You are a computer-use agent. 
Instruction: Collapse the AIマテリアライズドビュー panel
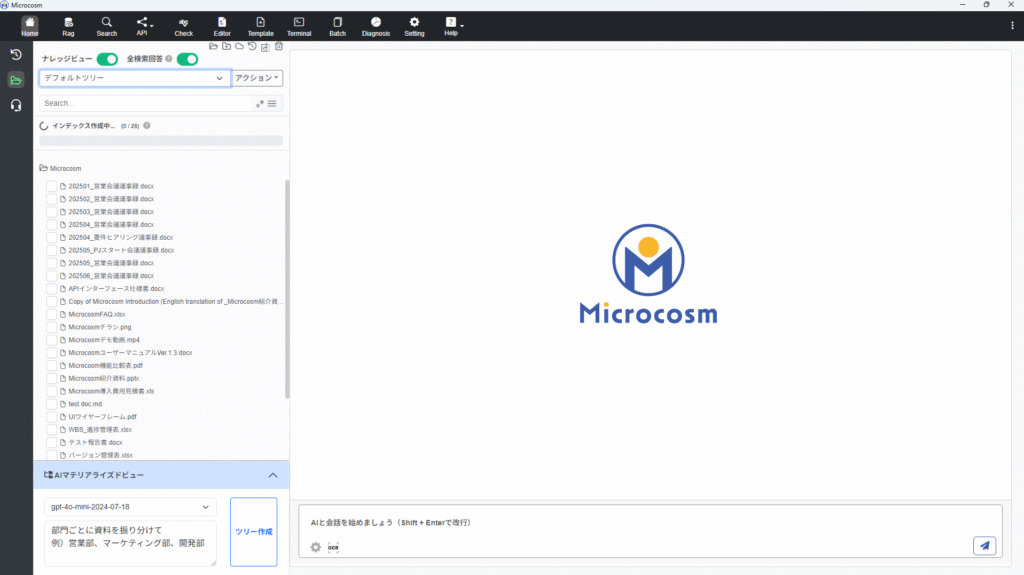tap(273, 475)
